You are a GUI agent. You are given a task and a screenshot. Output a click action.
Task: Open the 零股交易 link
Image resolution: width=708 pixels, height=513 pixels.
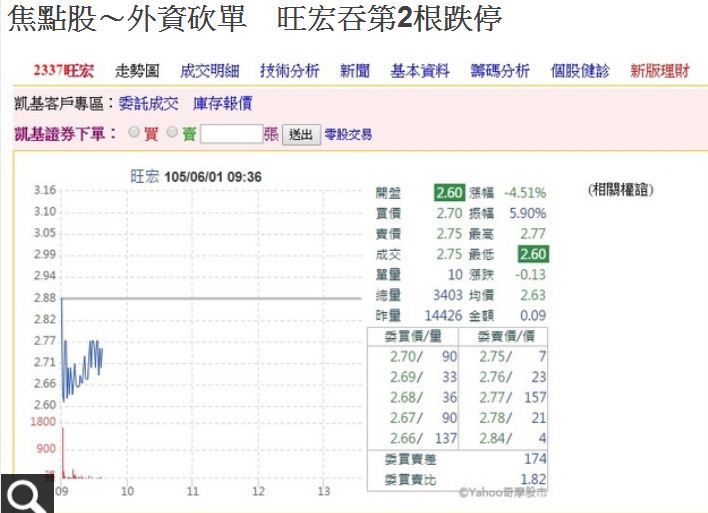pos(348,134)
